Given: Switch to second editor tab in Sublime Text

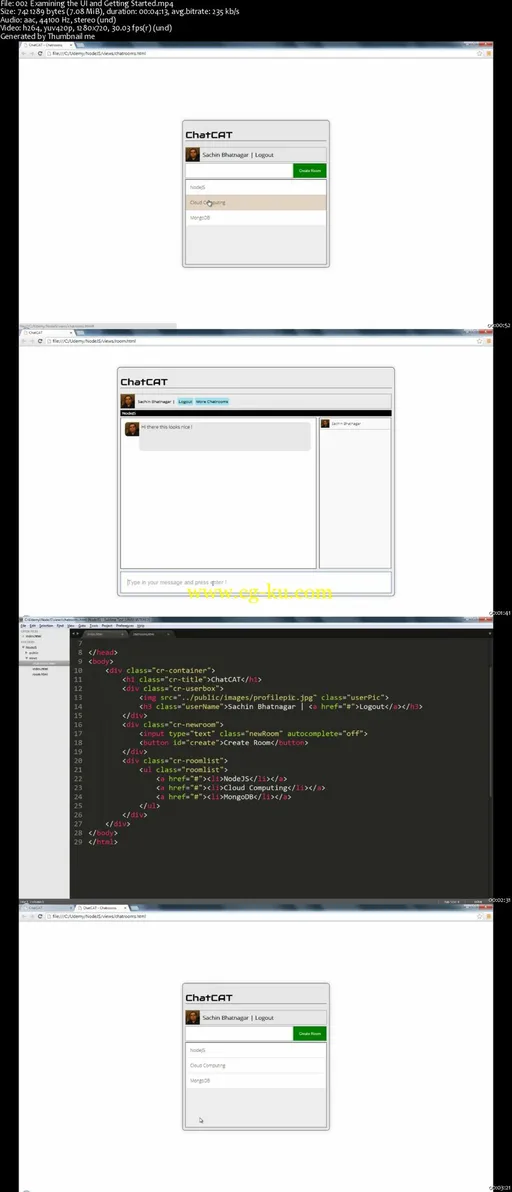Looking at the screenshot, I should point(150,633).
